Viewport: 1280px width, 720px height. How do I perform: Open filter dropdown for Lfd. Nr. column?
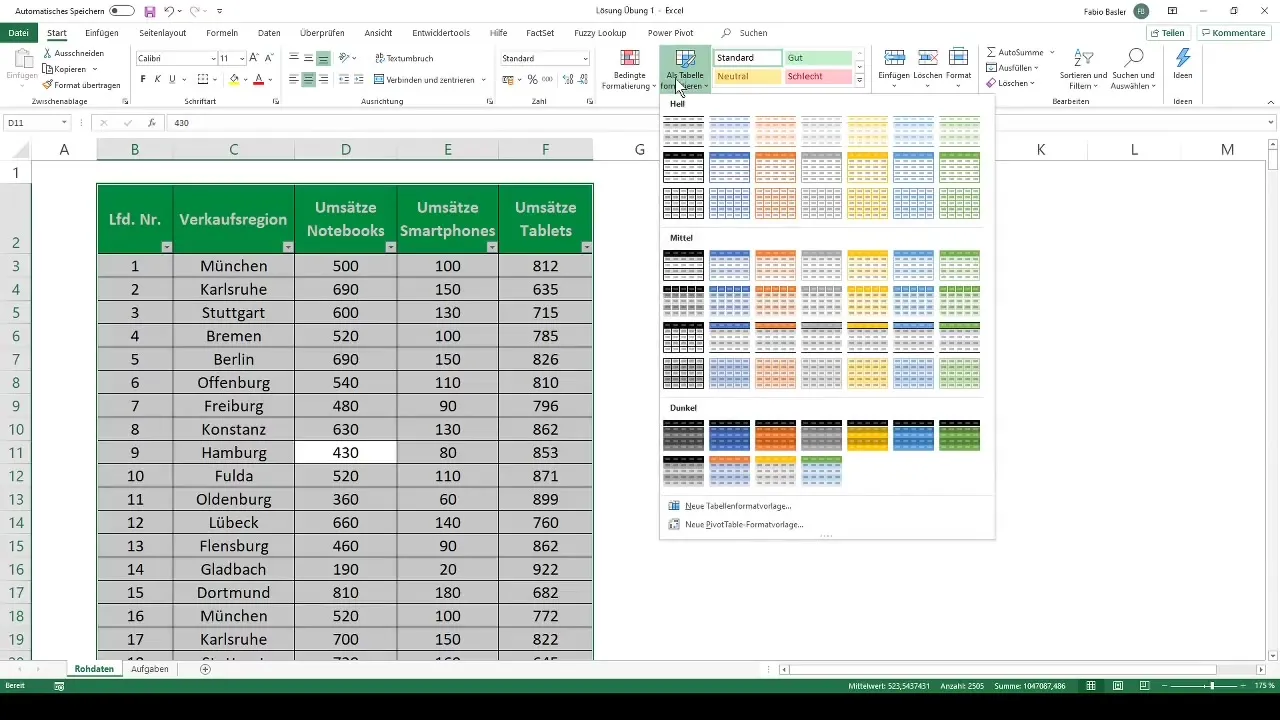click(166, 247)
